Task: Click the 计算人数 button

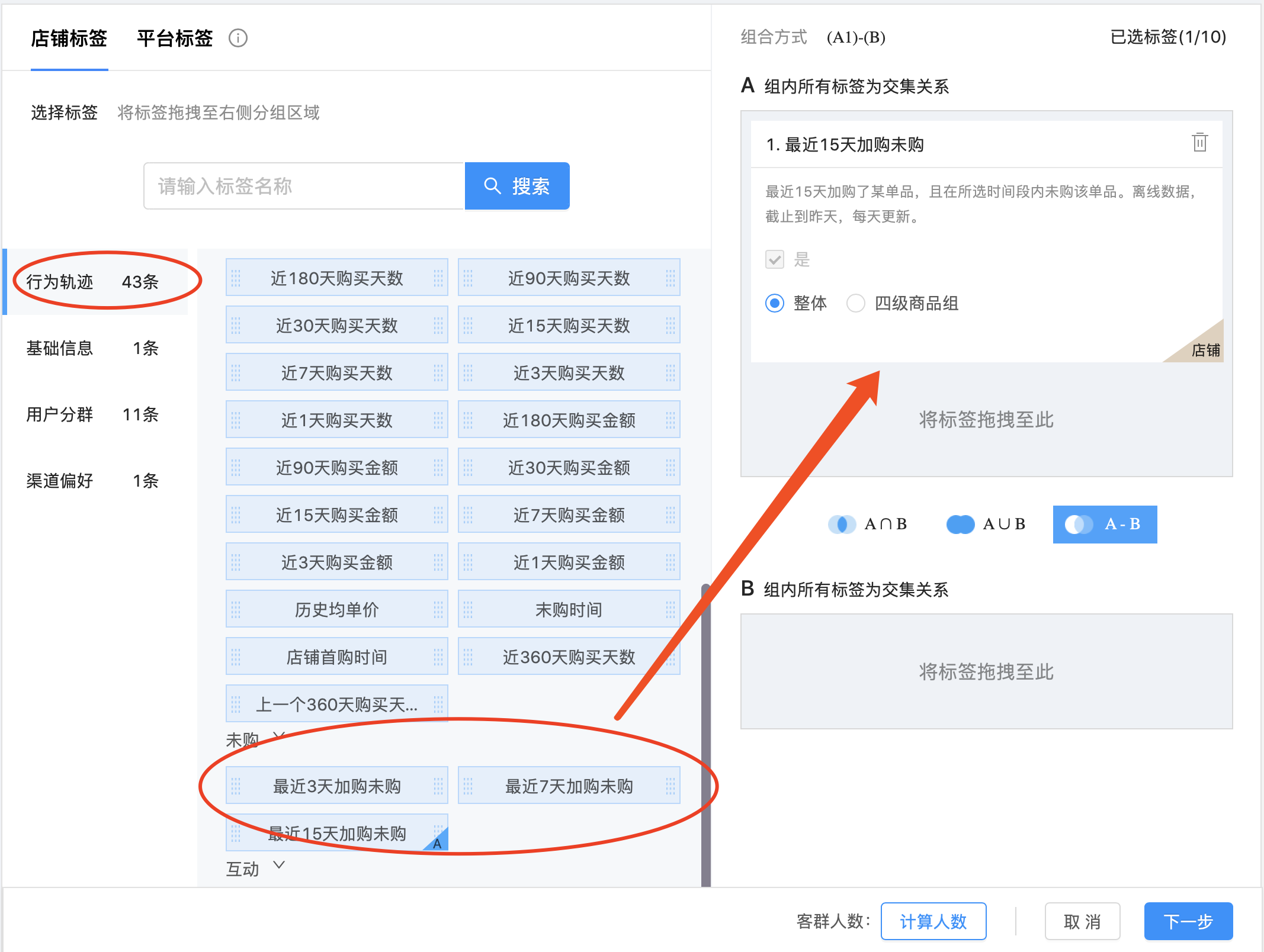Action: click(x=933, y=921)
